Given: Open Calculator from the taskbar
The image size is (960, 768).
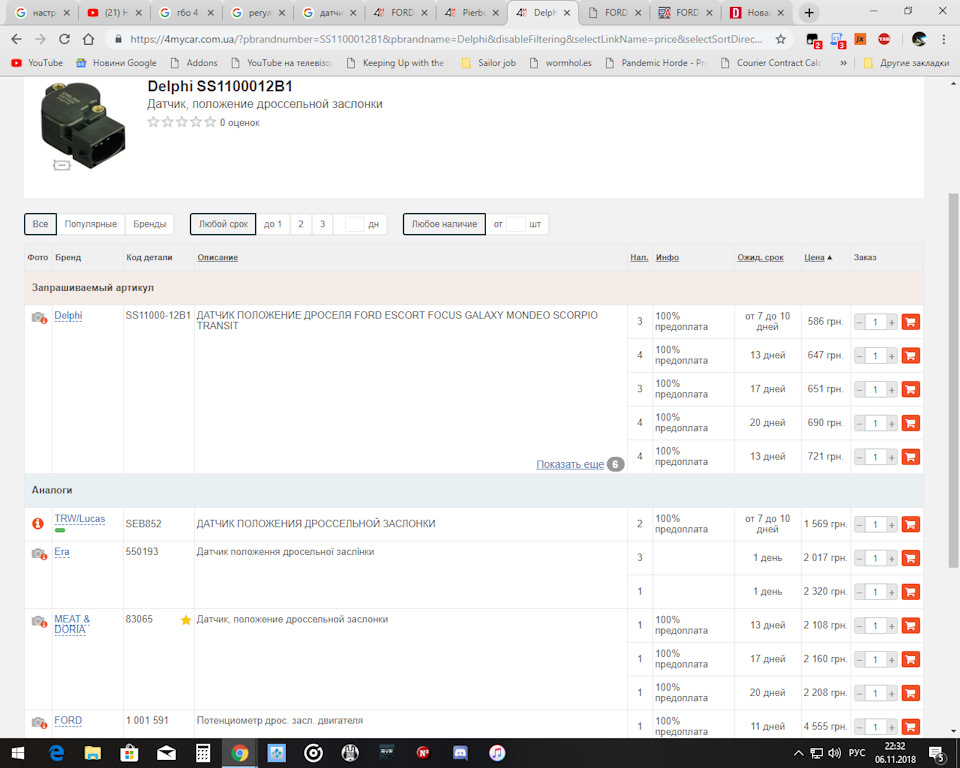Looking at the screenshot, I should tap(203, 753).
